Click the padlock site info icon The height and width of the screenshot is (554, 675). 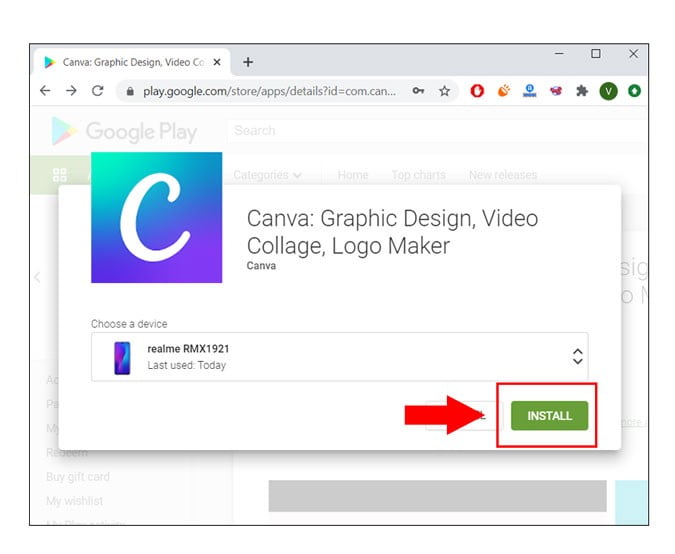(x=128, y=91)
